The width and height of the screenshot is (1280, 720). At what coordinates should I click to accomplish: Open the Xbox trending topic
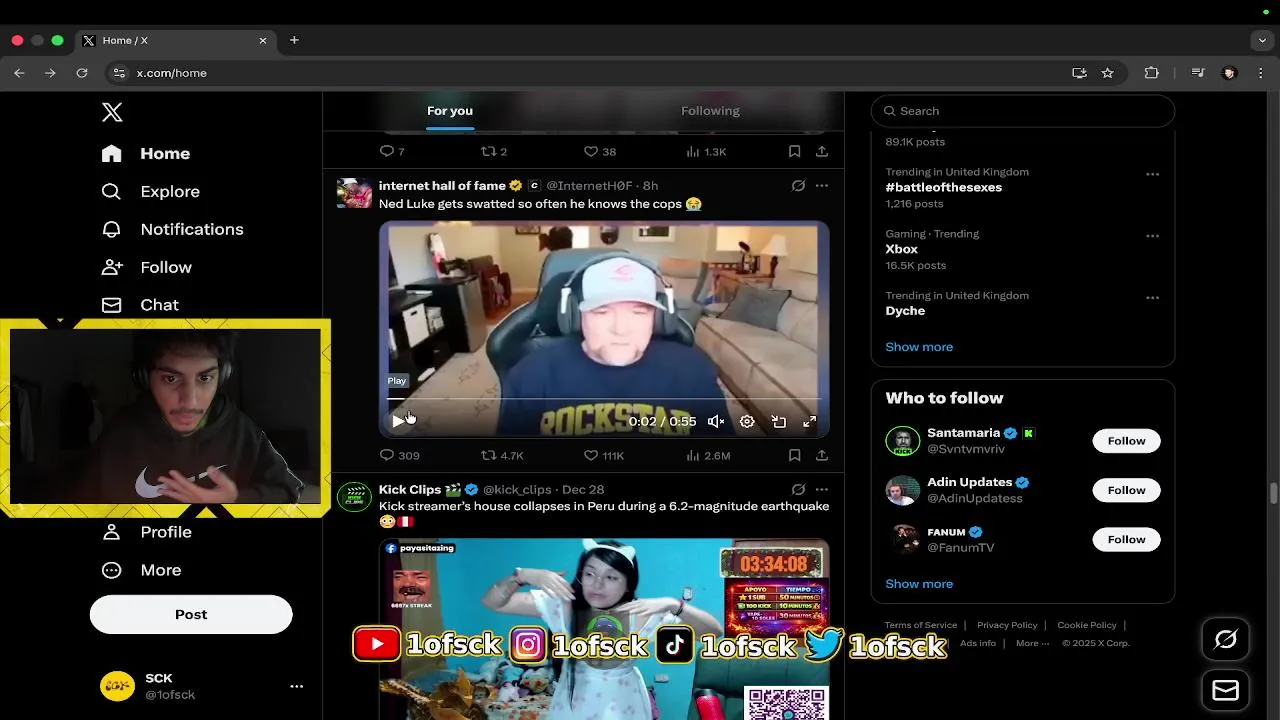(901, 249)
